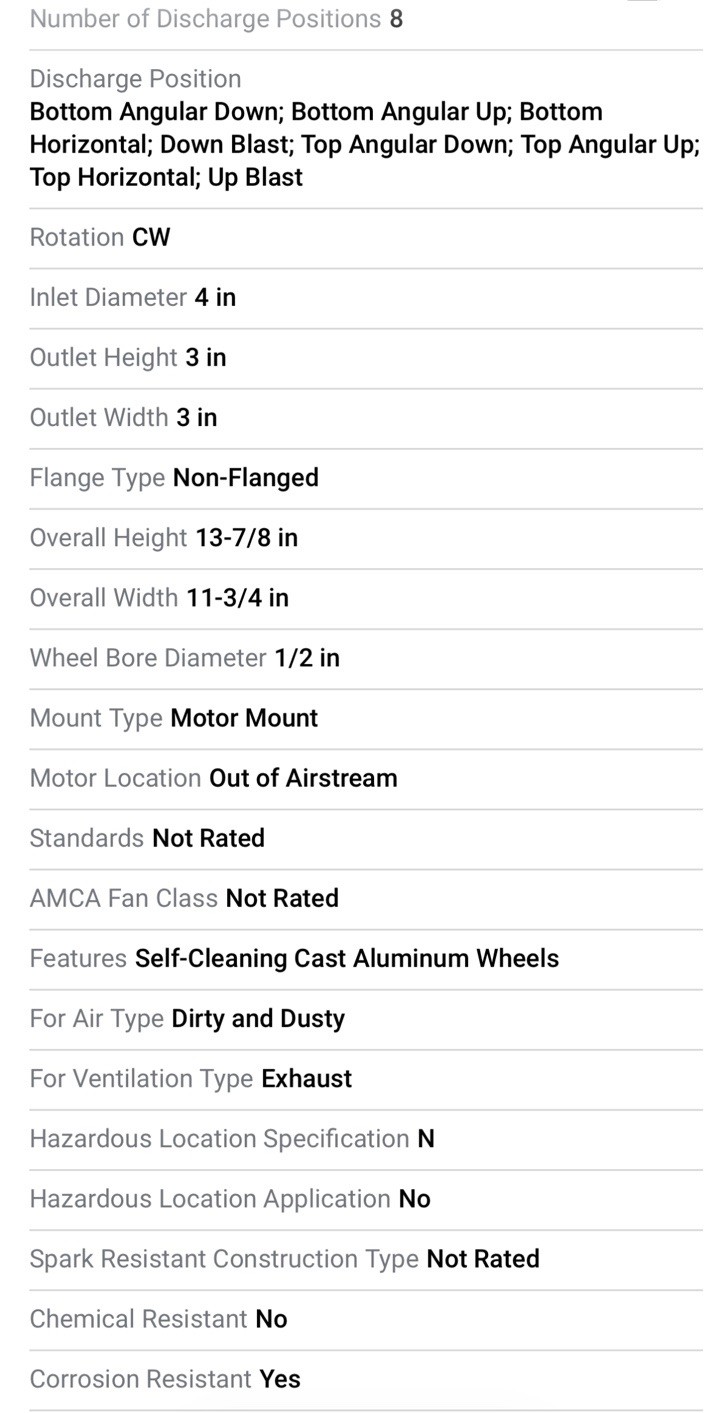
Task: Click the AMCA Fan Class row
Action: tap(366, 898)
